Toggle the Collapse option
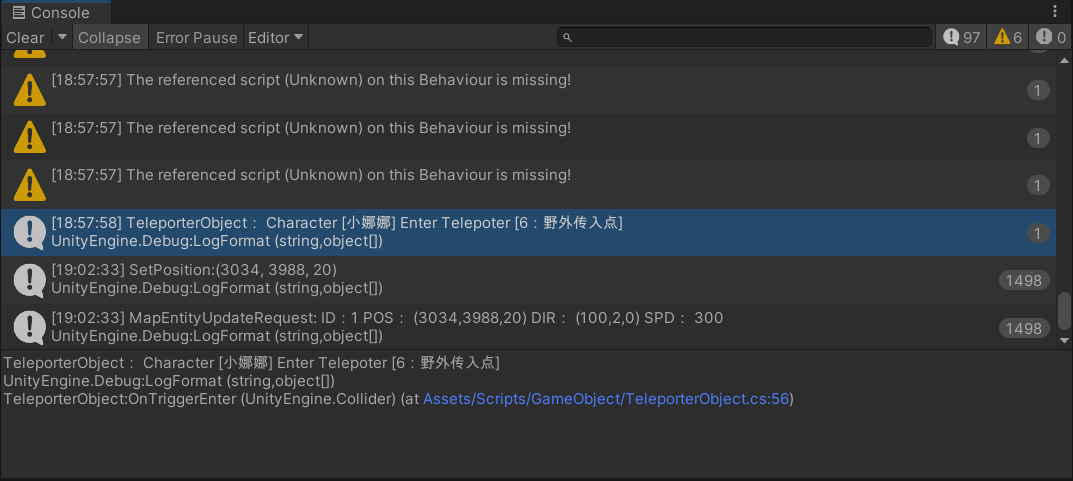1073x481 pixels. point(109,38)
